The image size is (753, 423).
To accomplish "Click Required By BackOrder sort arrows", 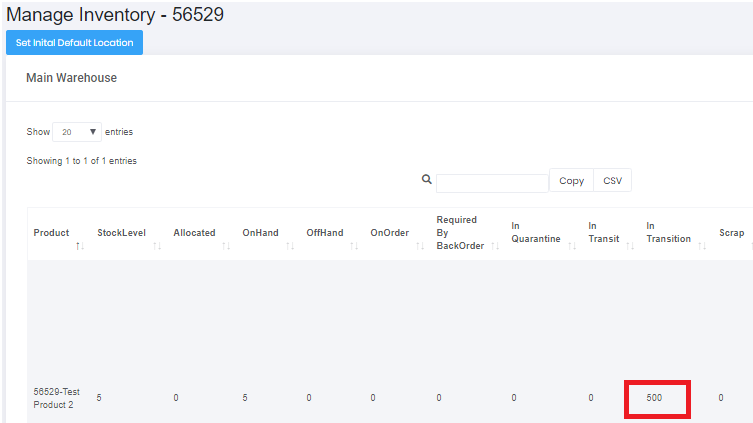I will pos(495,246).
